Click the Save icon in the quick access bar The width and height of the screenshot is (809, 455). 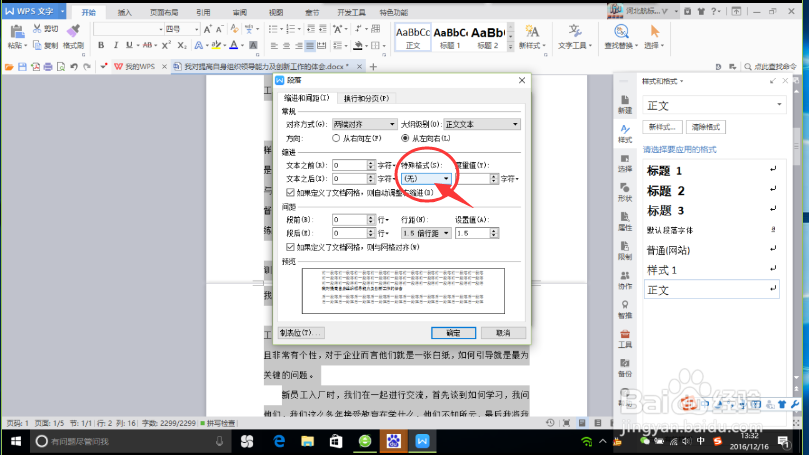coord(22,67)
